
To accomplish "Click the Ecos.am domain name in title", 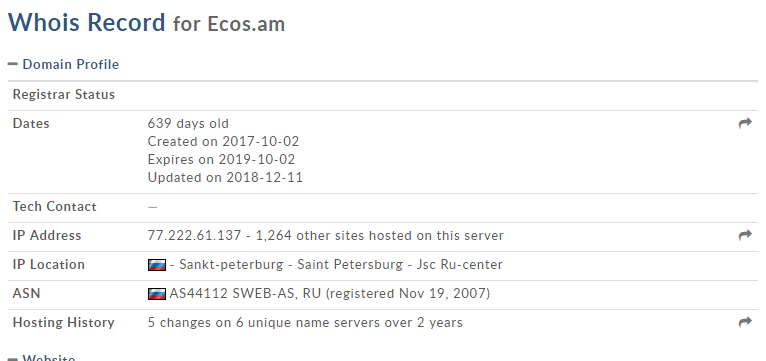I will 246,24.
